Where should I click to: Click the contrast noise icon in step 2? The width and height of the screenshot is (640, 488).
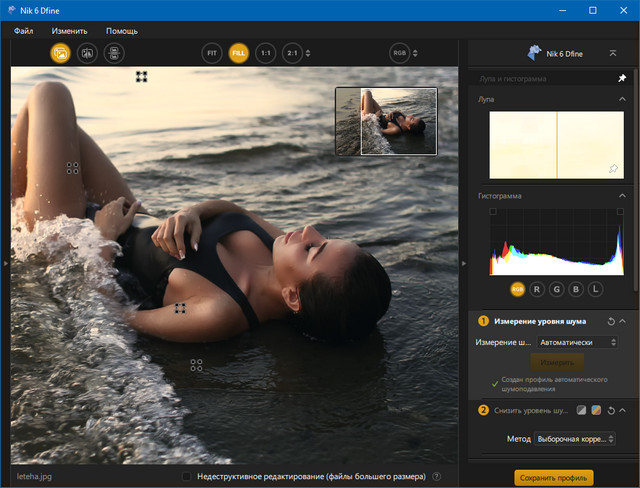[x=581, y=410]
